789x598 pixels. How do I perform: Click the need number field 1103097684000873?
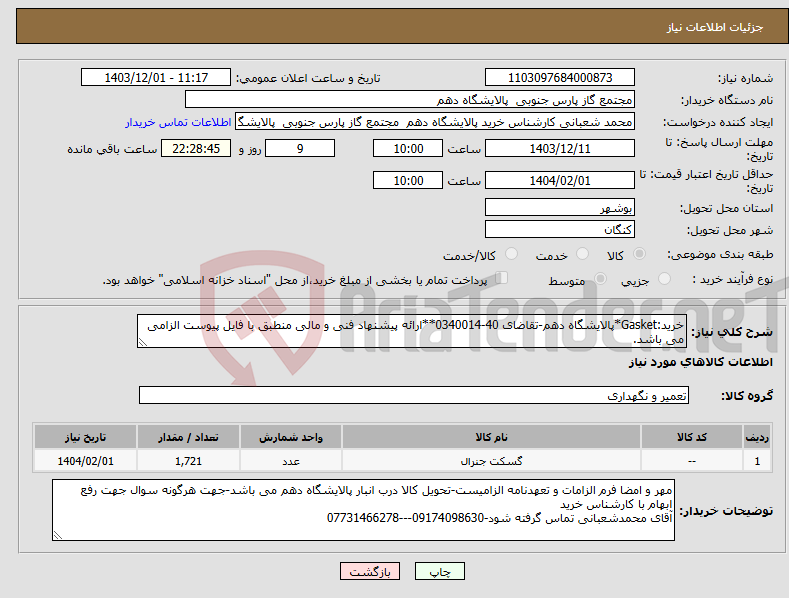coord(560,78)
